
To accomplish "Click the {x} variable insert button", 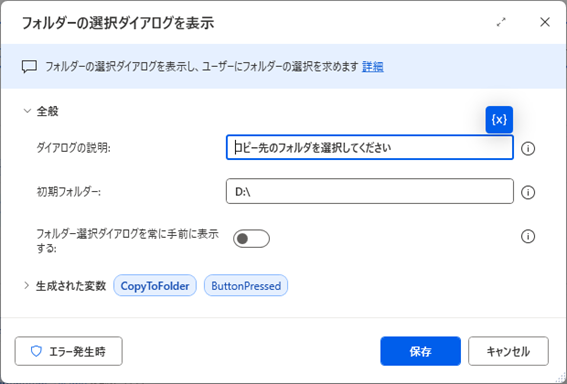I will coord(499,120).
